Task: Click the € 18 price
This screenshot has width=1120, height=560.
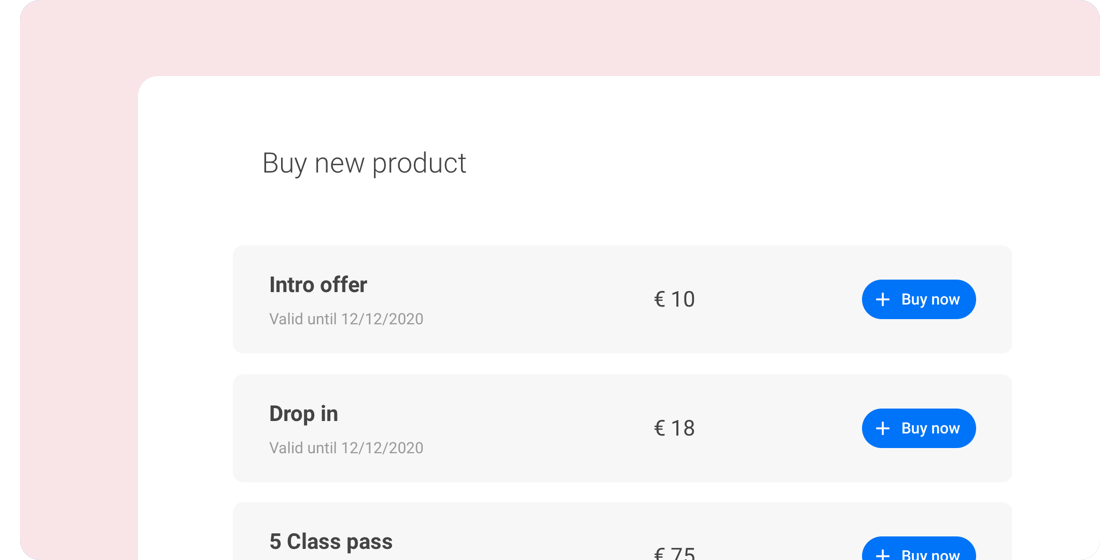Action: pyautogui.click(x=674, y=429)
